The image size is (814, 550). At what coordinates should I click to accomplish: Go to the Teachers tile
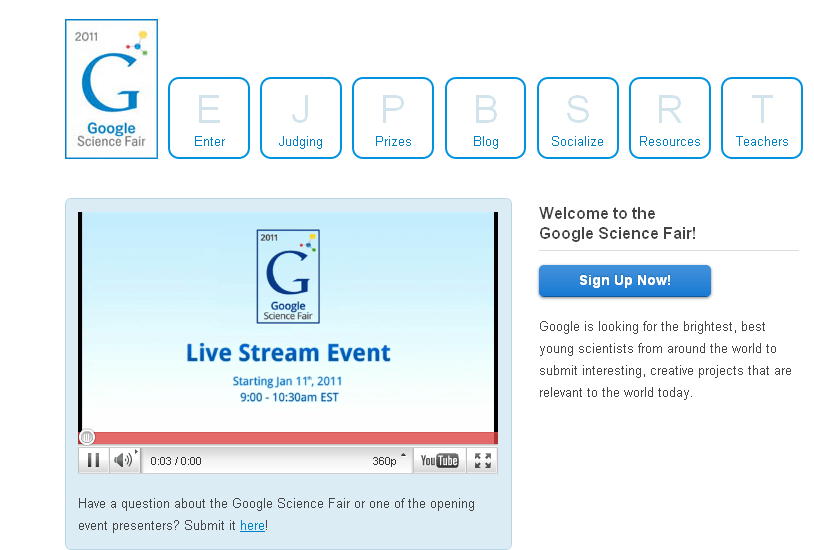pos(762,118)
